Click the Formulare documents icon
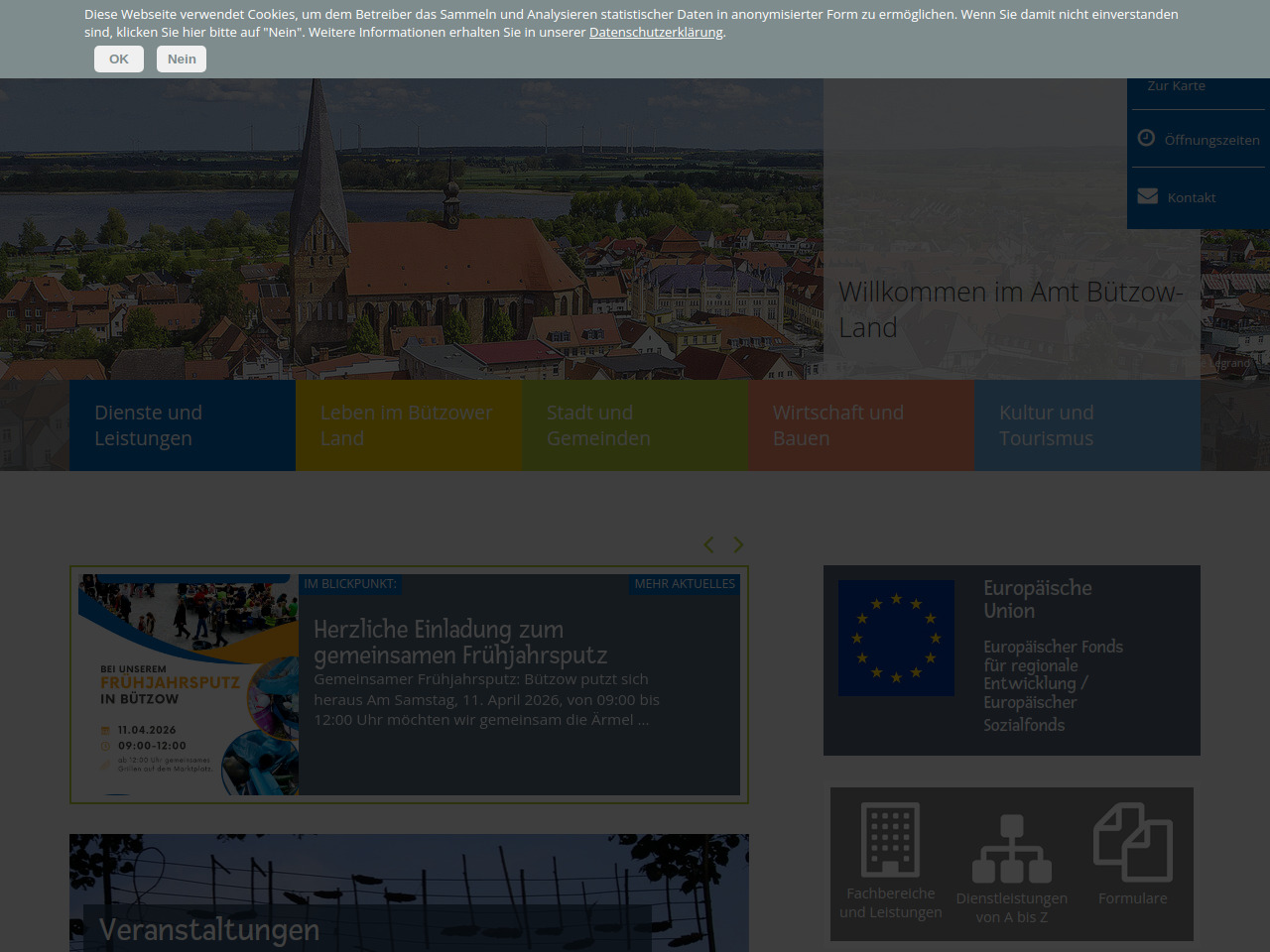Screen dimensions: 1270x952 click(1132, 842)
